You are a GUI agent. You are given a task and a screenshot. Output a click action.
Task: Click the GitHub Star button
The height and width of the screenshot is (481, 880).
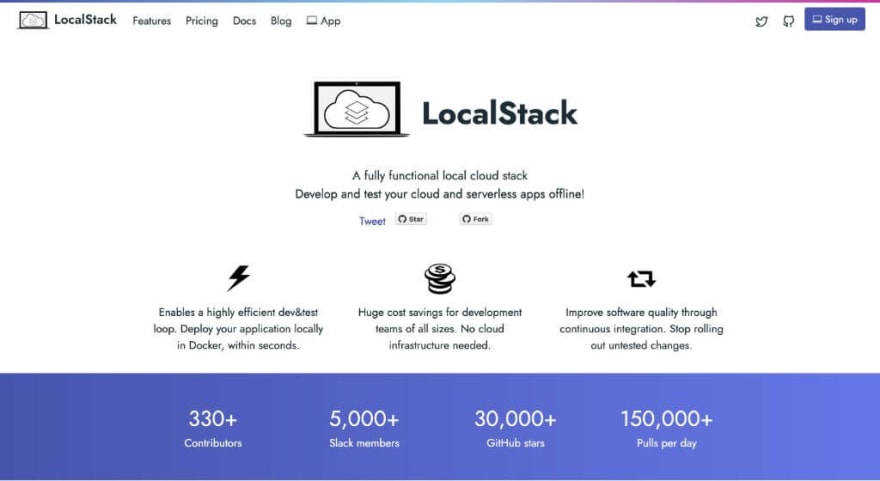pos(411,219)
